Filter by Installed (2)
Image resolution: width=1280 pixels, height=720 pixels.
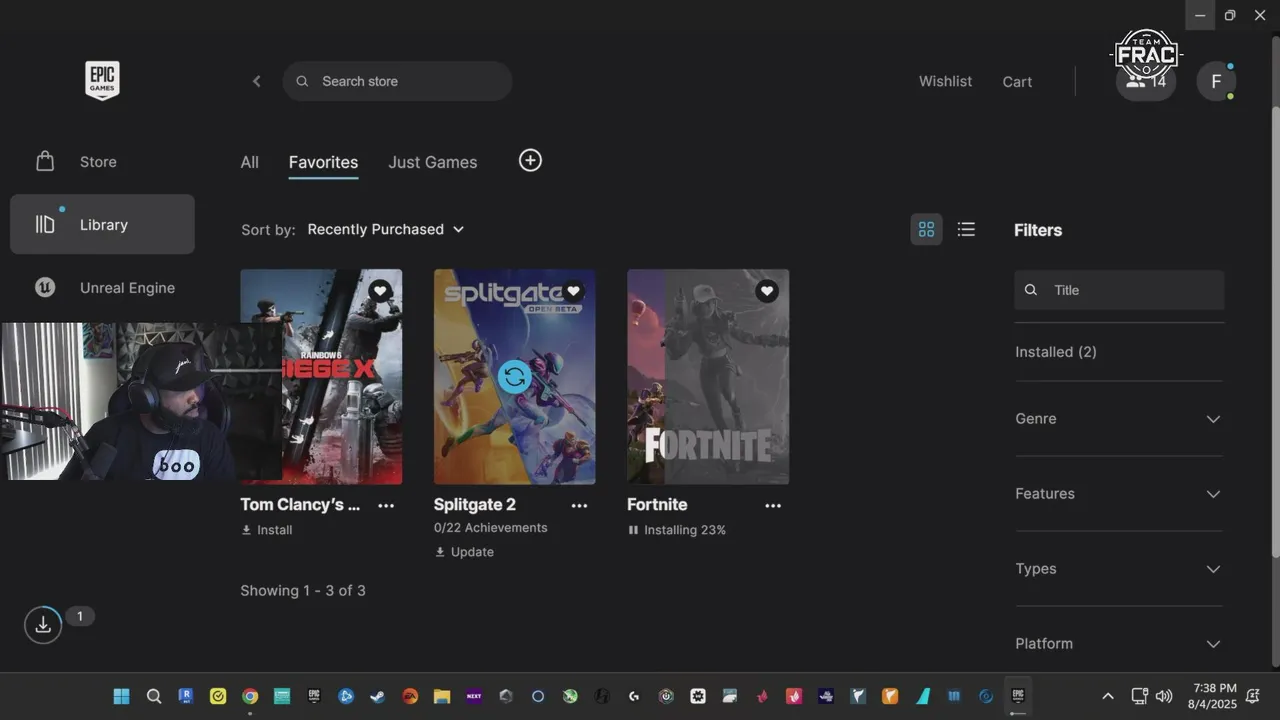[x=1056, y=352]
